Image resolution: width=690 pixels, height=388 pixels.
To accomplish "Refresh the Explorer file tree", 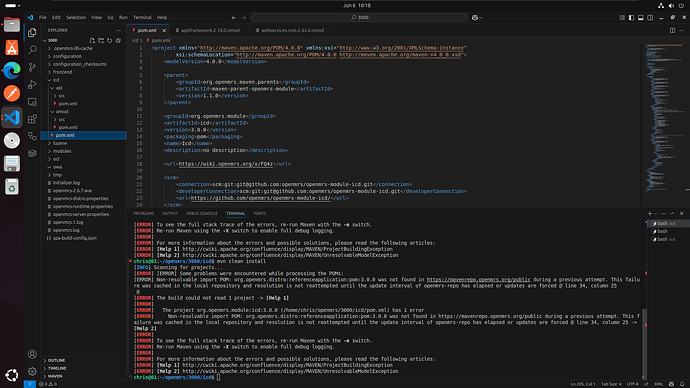I will point(110,40).
